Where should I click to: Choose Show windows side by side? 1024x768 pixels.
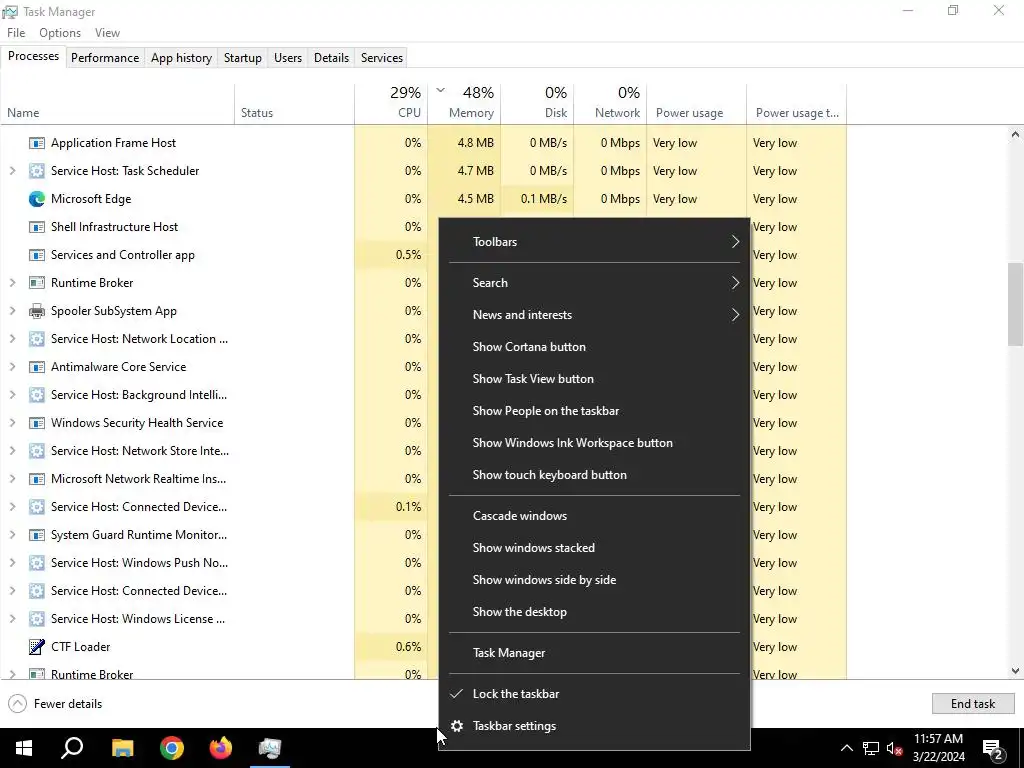594,580
